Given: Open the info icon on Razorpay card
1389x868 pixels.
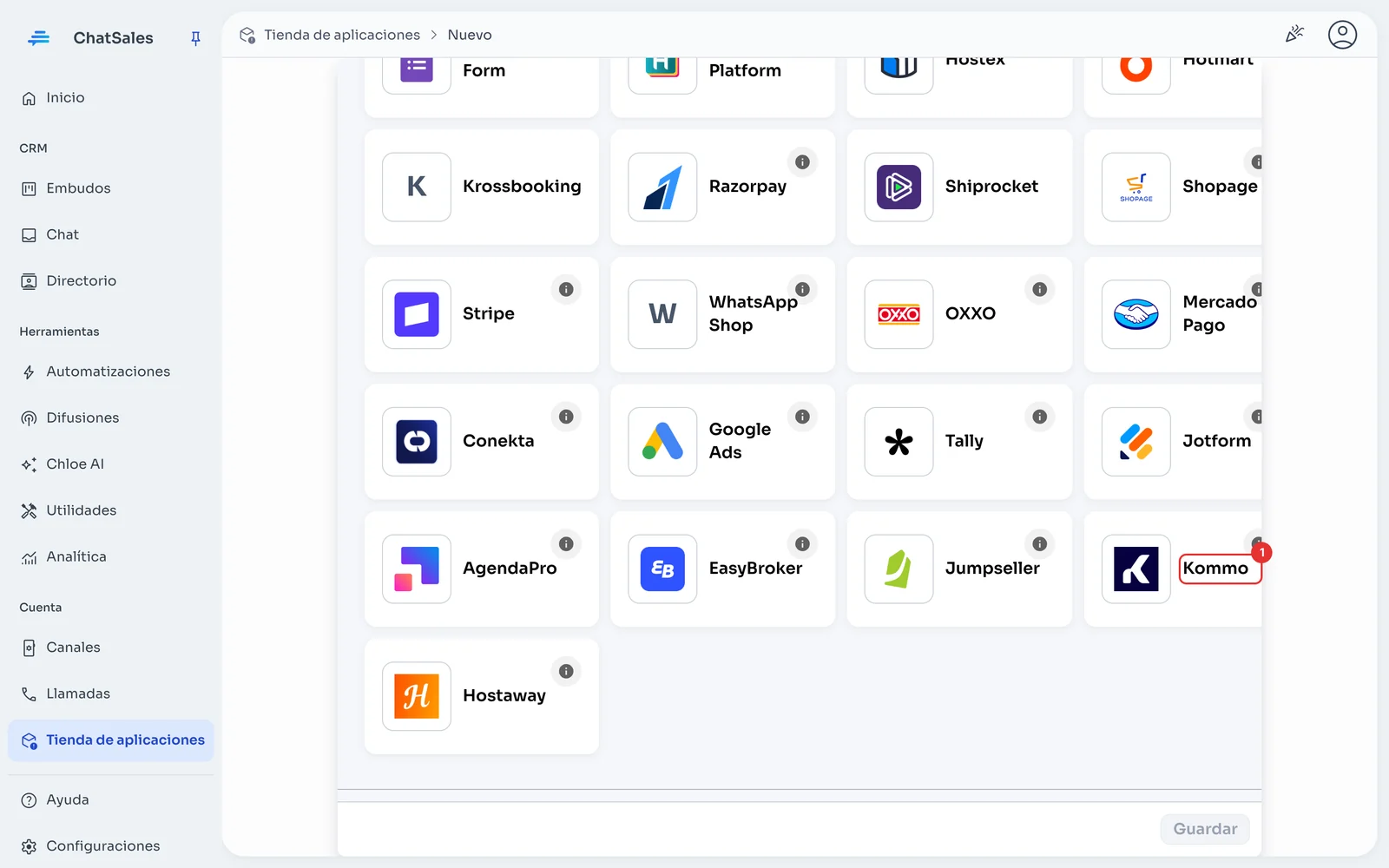Looking at the screenshot, I should pos(802,162).
